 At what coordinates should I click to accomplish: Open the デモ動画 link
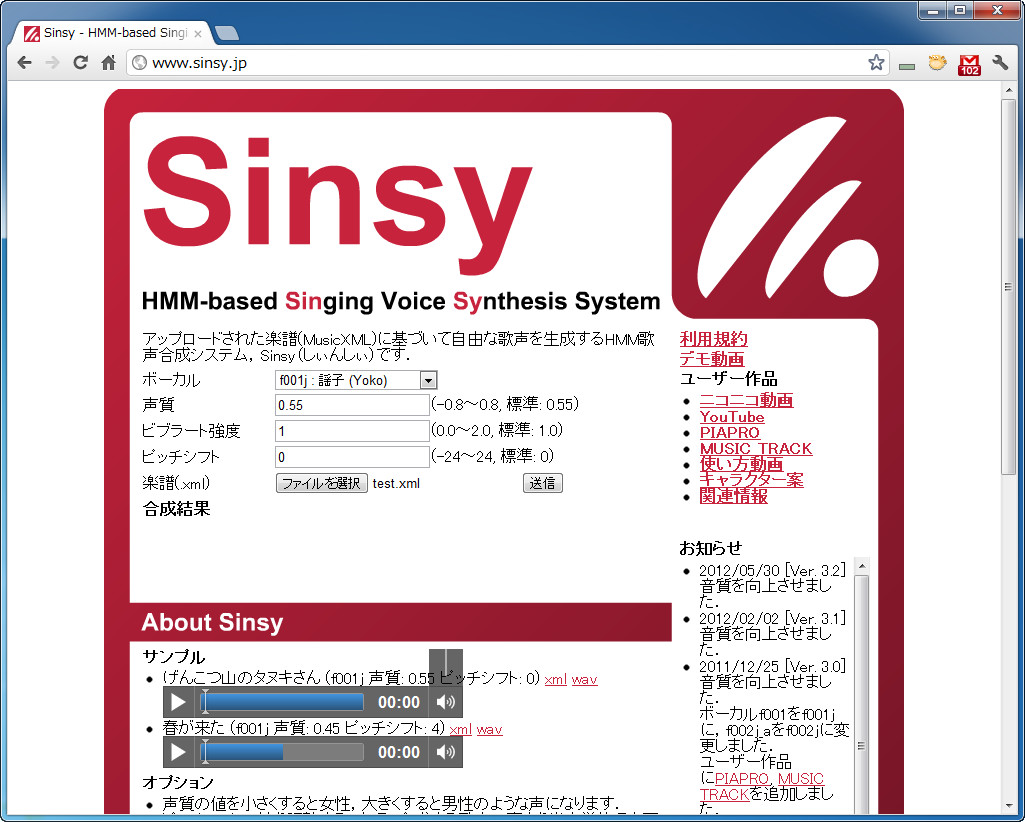[712, 359]
